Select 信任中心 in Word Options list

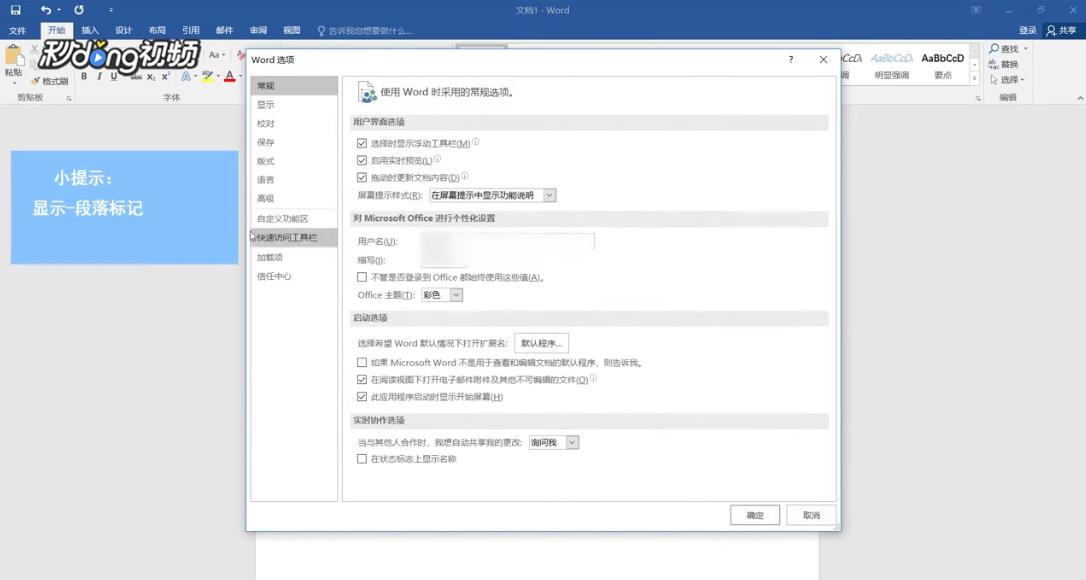tap(294, 276)
